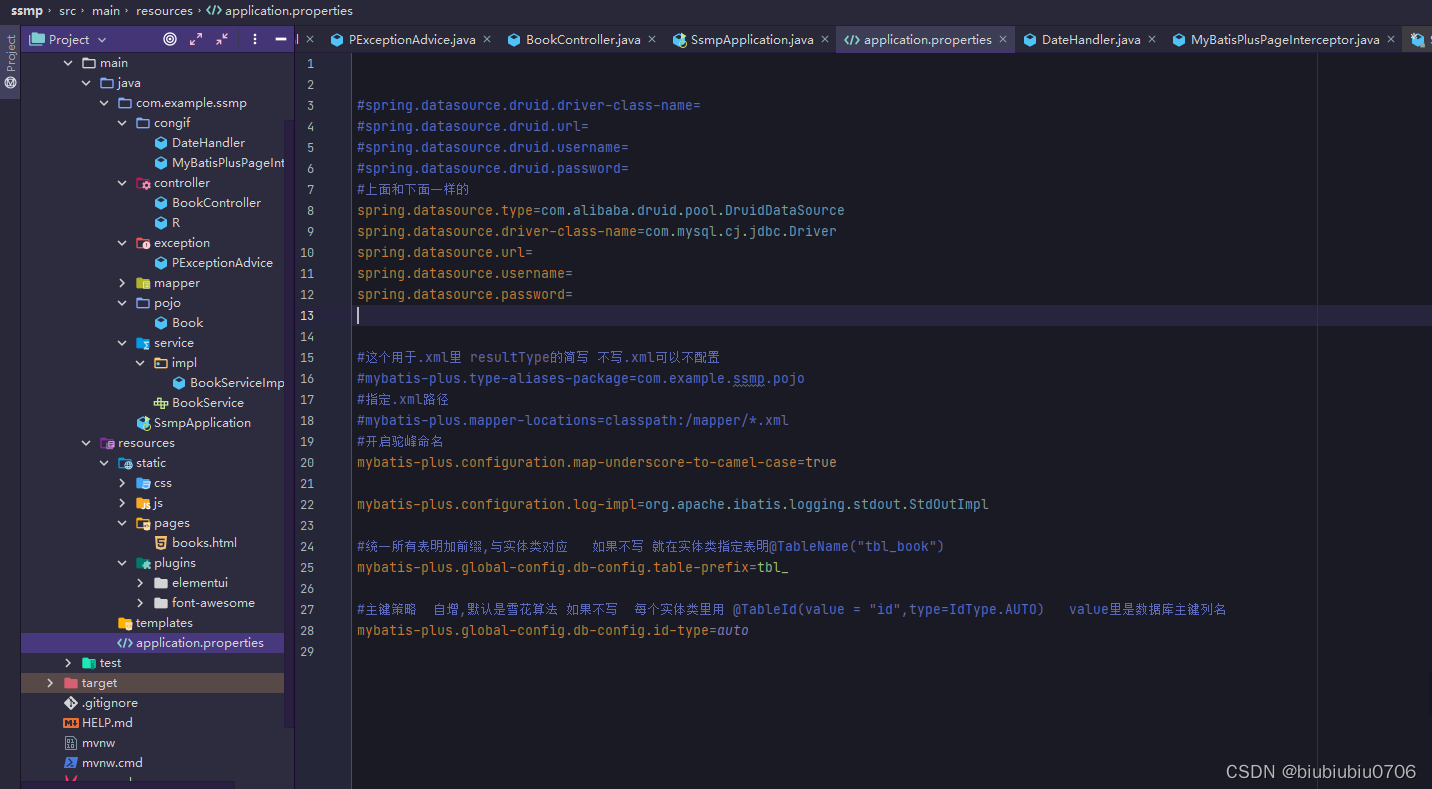
Task: Click the Expand All icon in Project toolbar
Action: pos(196,39)
